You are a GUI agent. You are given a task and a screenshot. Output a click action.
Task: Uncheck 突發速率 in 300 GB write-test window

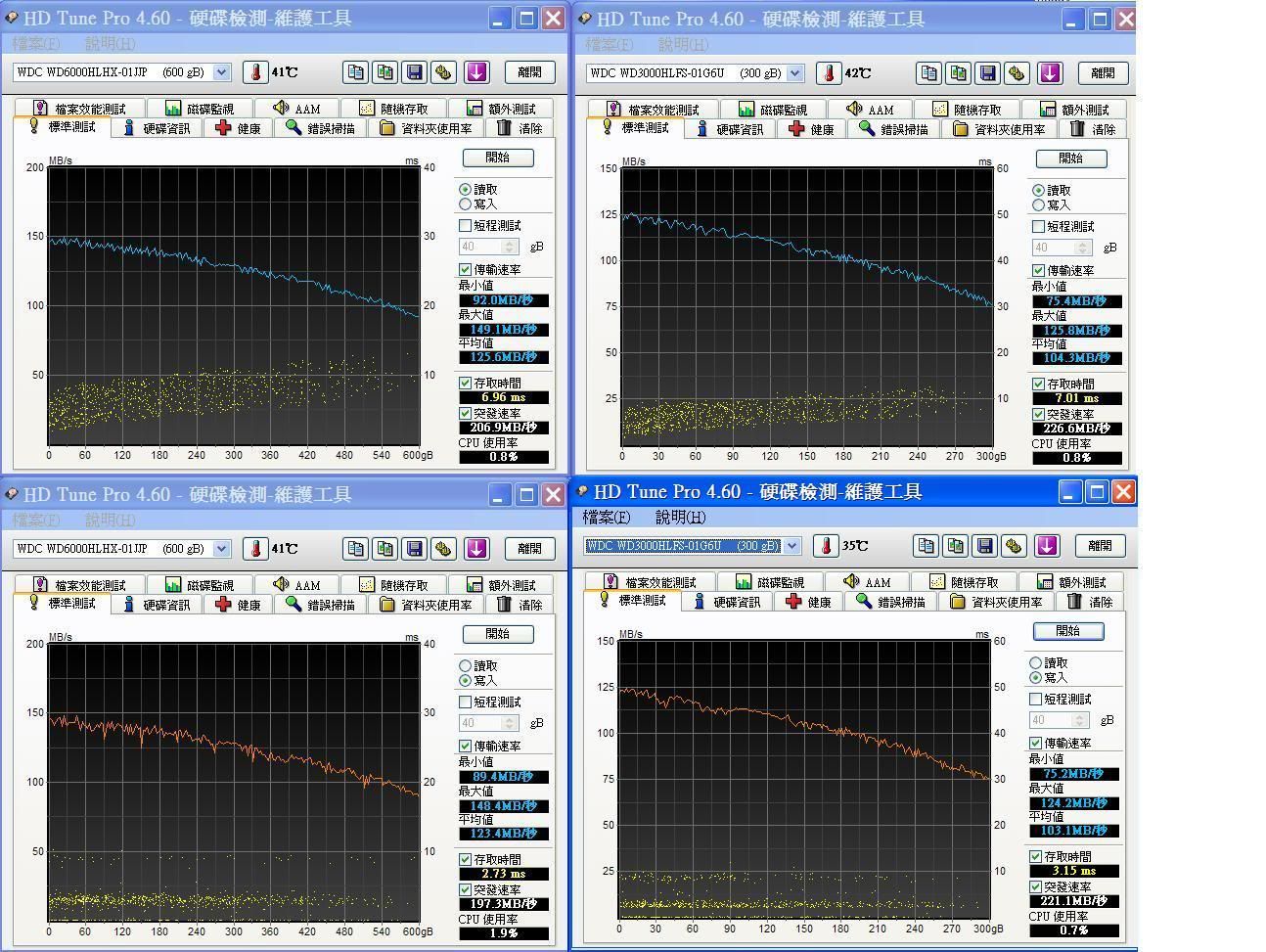(x=1036, y=886)
